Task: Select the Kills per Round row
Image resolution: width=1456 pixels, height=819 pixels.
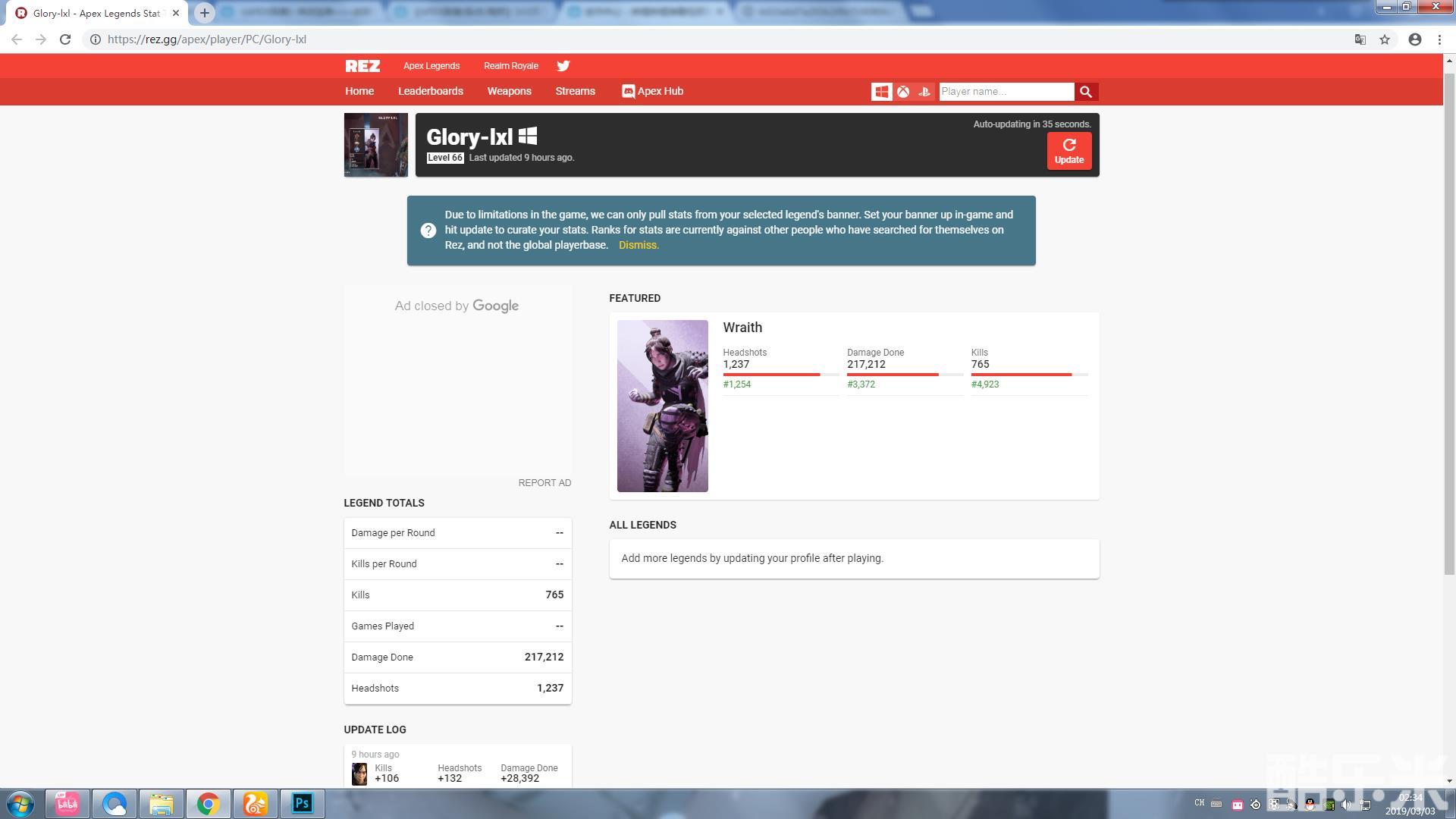Action: click(x=457, y=564)
